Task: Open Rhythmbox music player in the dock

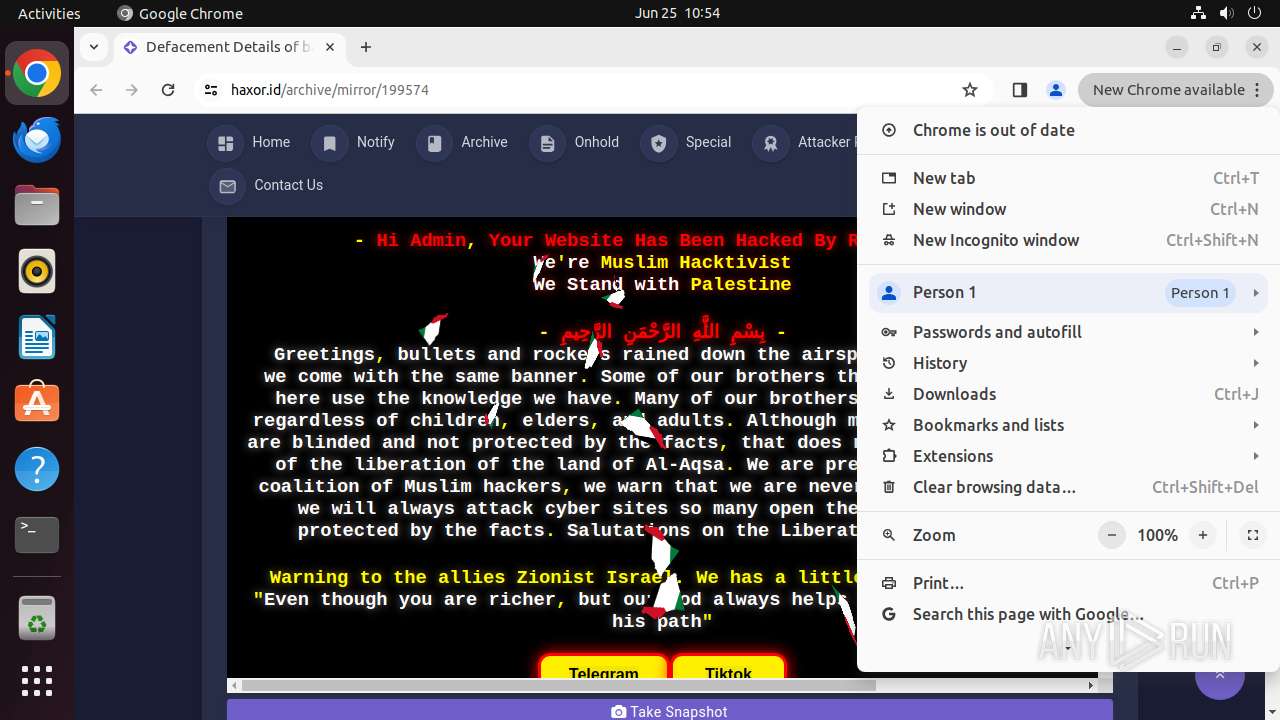Action: pos(37,271)
